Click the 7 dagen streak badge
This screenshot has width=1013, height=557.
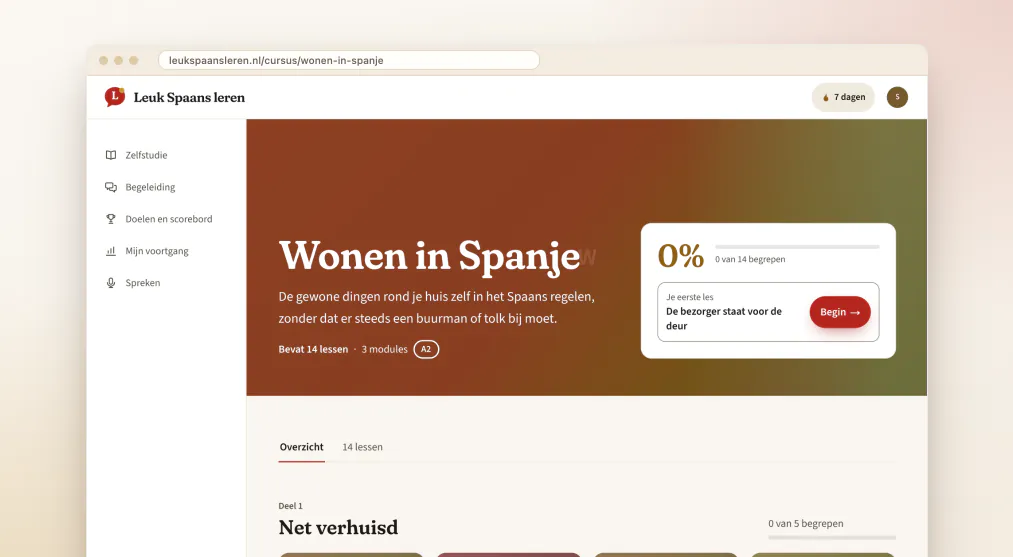point(843,97)
